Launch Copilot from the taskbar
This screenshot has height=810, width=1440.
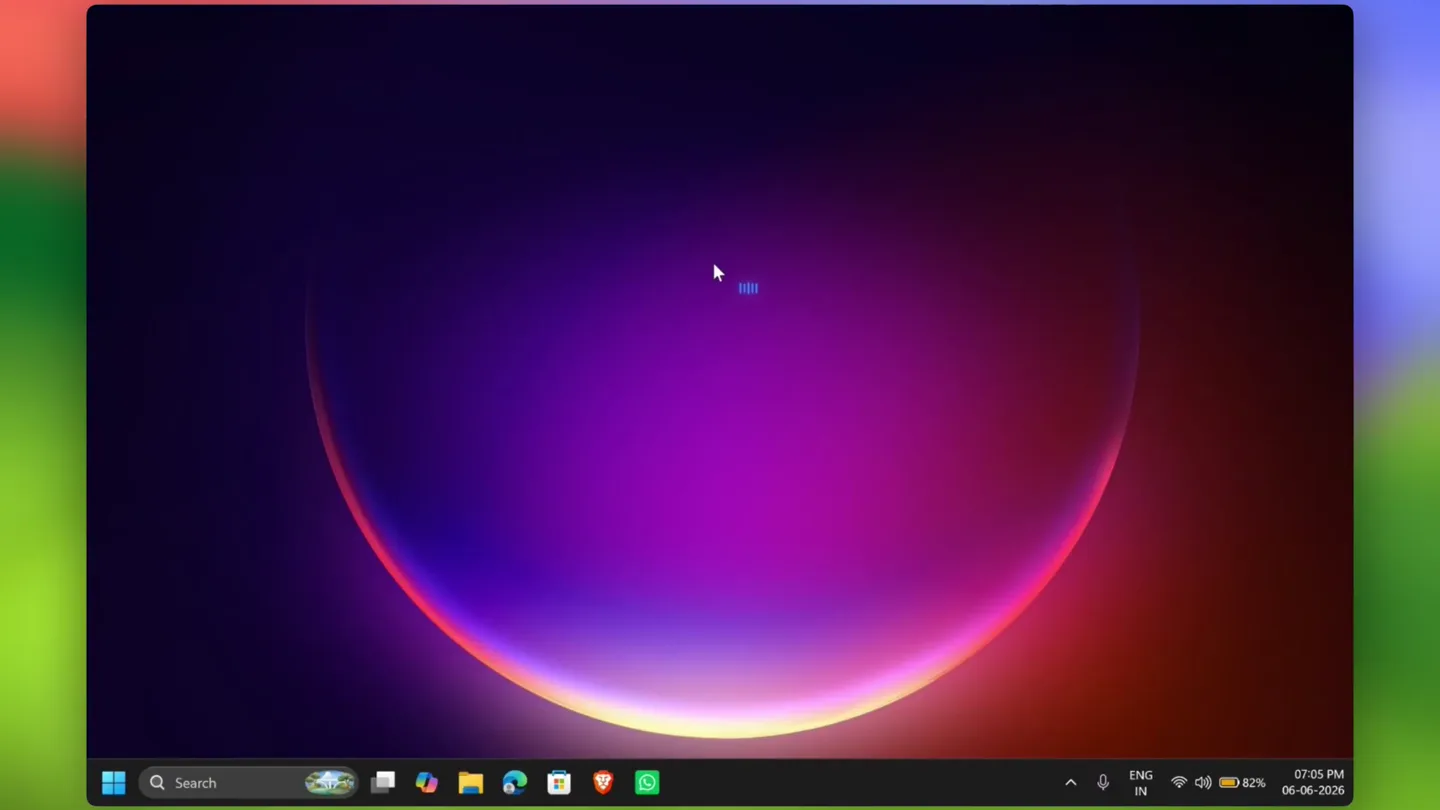(427, 783)
